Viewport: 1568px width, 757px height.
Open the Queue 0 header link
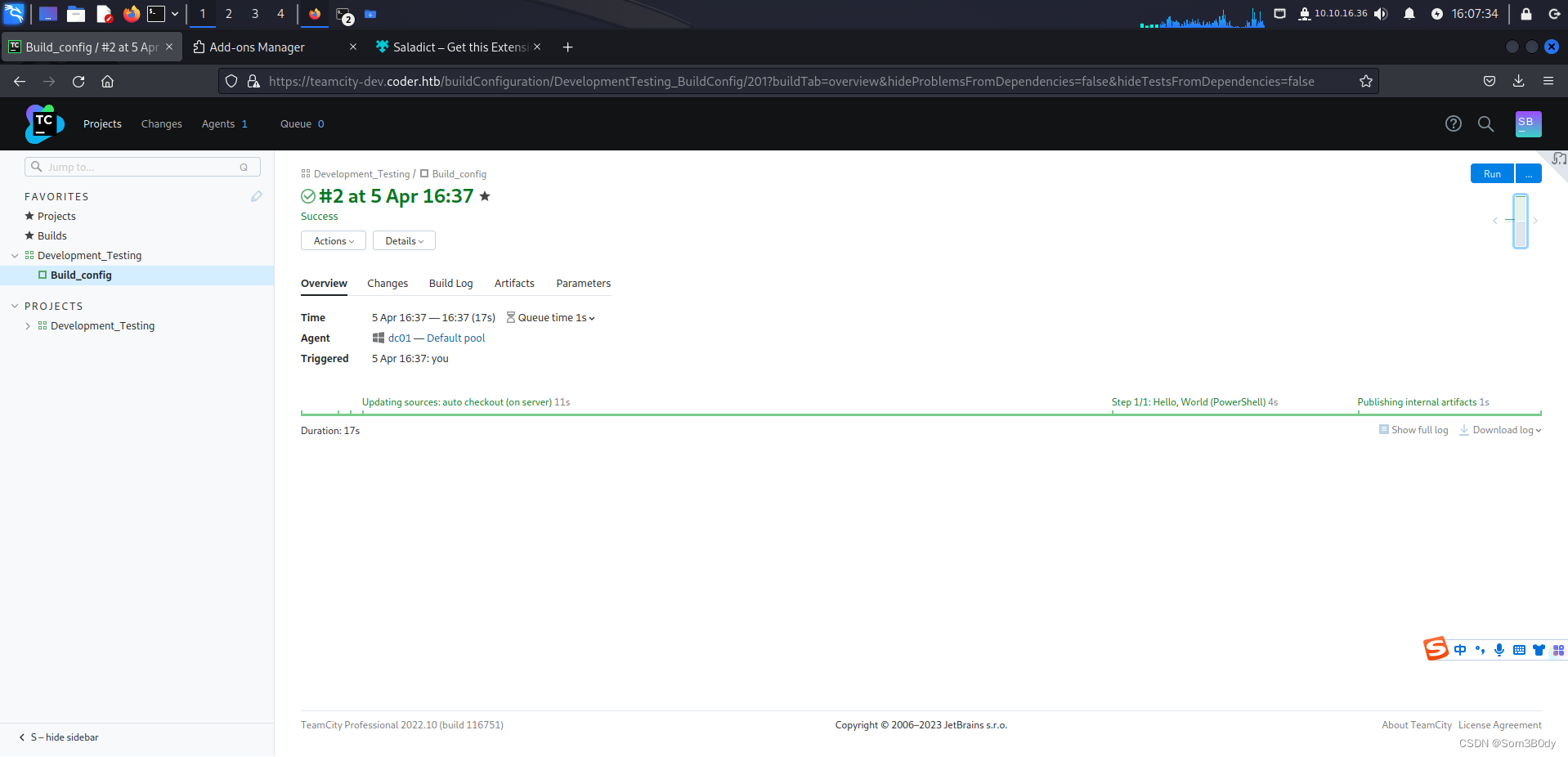point(302,123)
